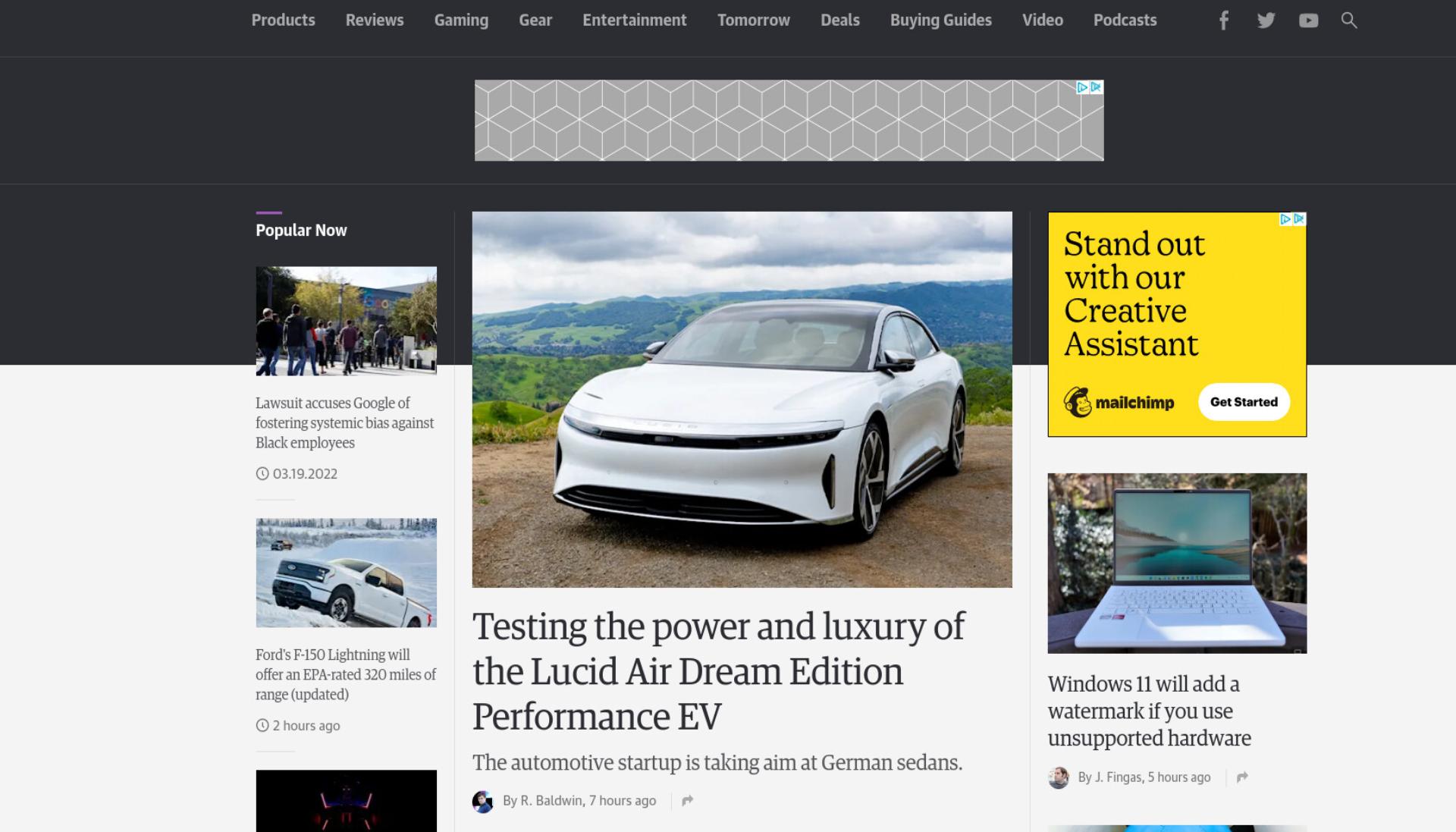Viewport: 1456px width, 832px height.
Task: Open the Products menu
Action: [x=283, y=20]
